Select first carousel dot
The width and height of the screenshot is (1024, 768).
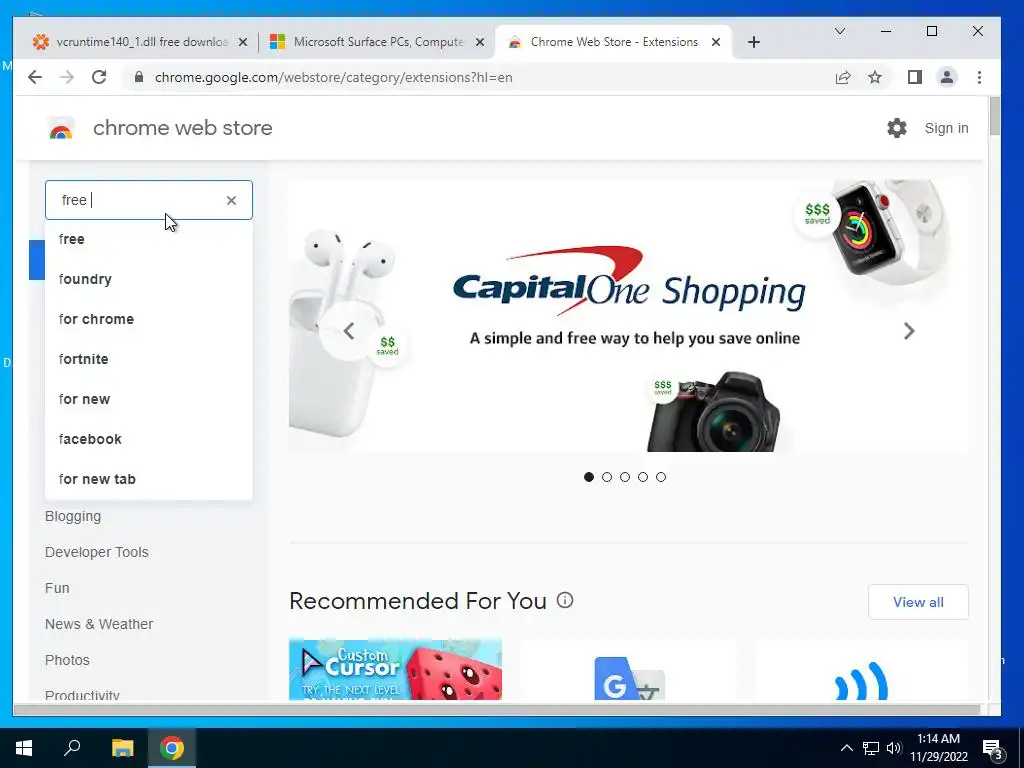588,477
